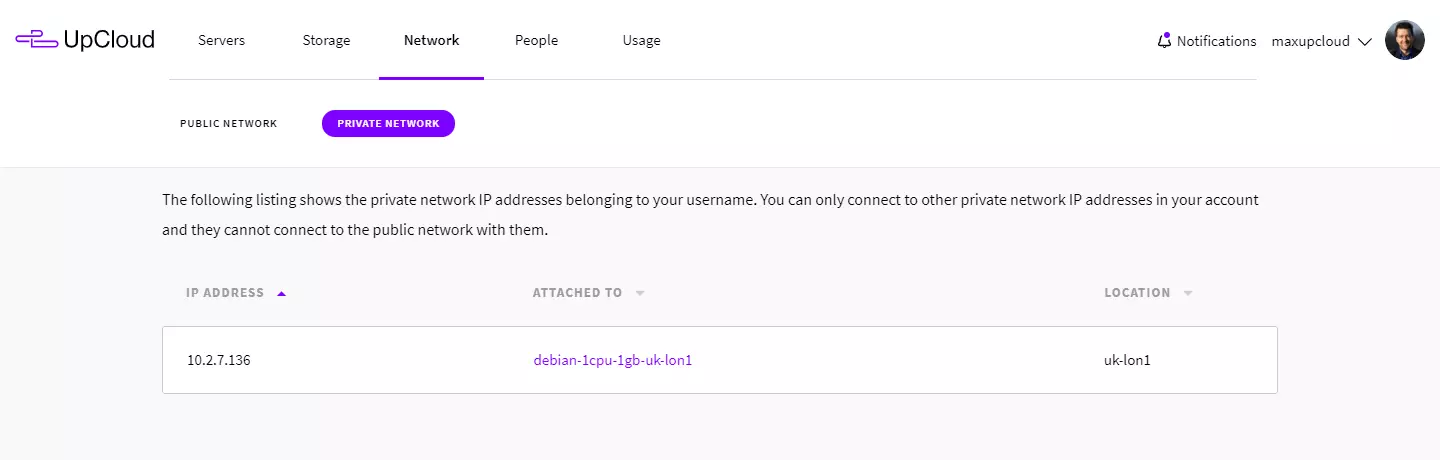Click the Attached To sort arrow

[640, 294]
